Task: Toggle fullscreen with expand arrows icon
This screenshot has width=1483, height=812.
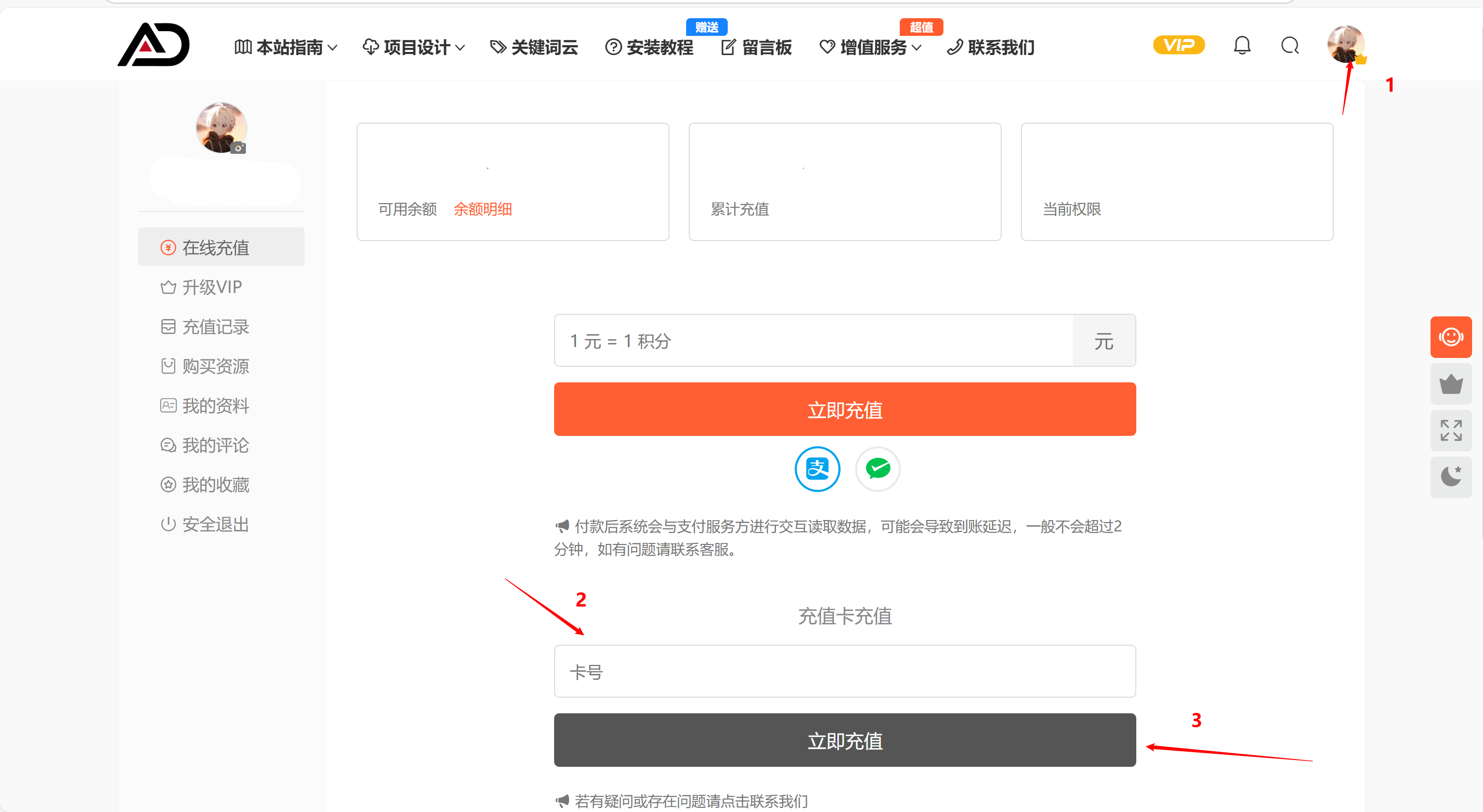Action: pyautogui.click(x=1450, y=431)
